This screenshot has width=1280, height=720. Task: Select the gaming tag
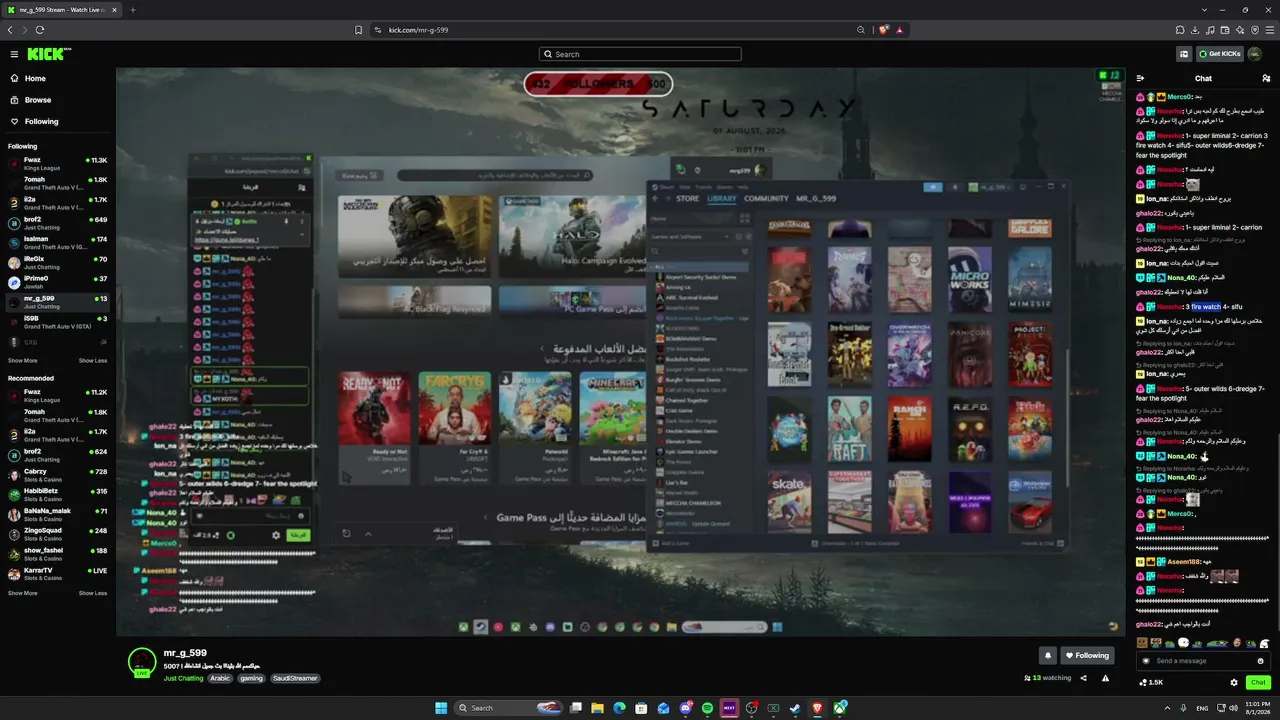(x=251, y=678)
